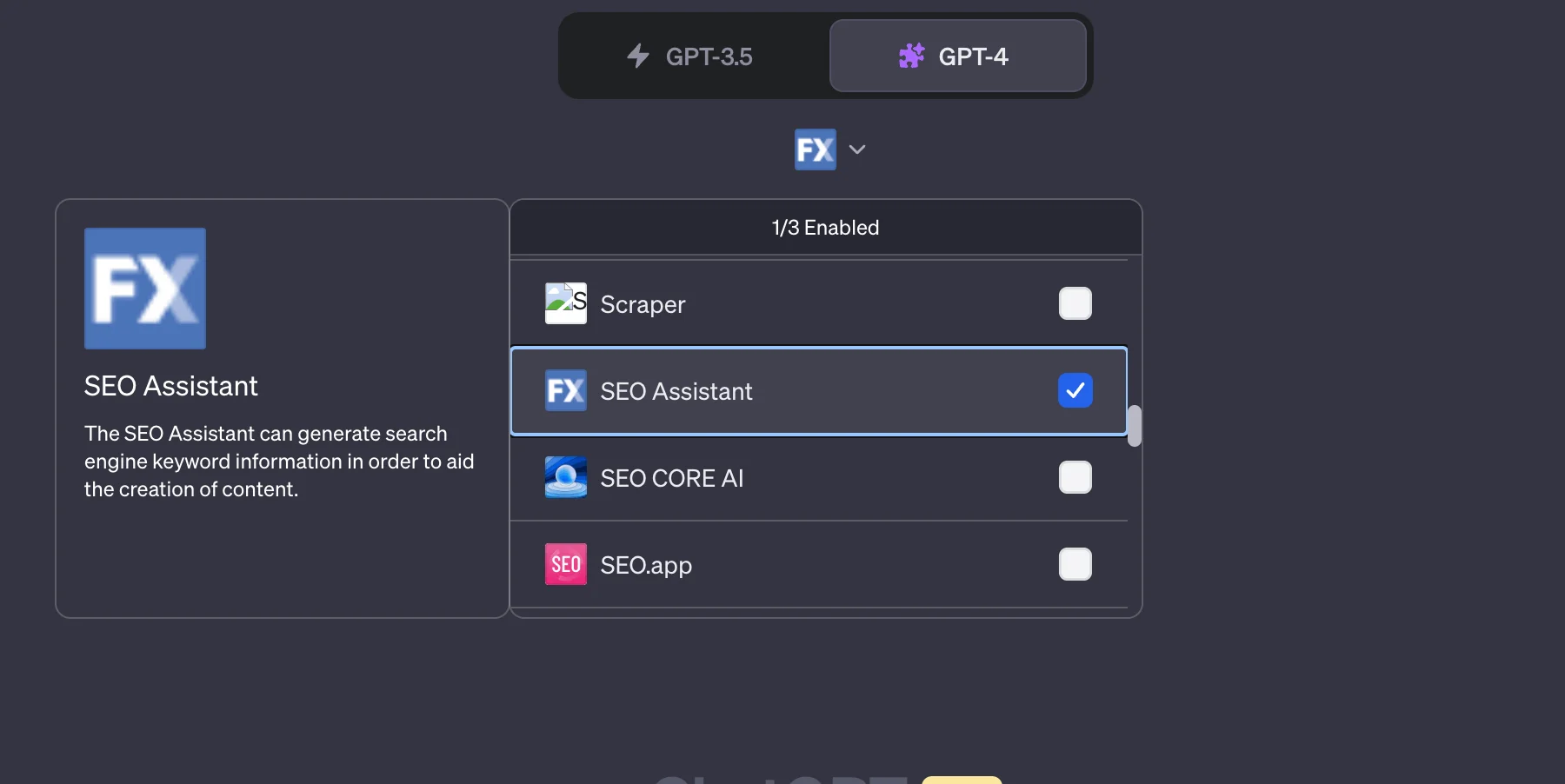Click the plugin list scrollbar thumb

tap(1135, 426)
